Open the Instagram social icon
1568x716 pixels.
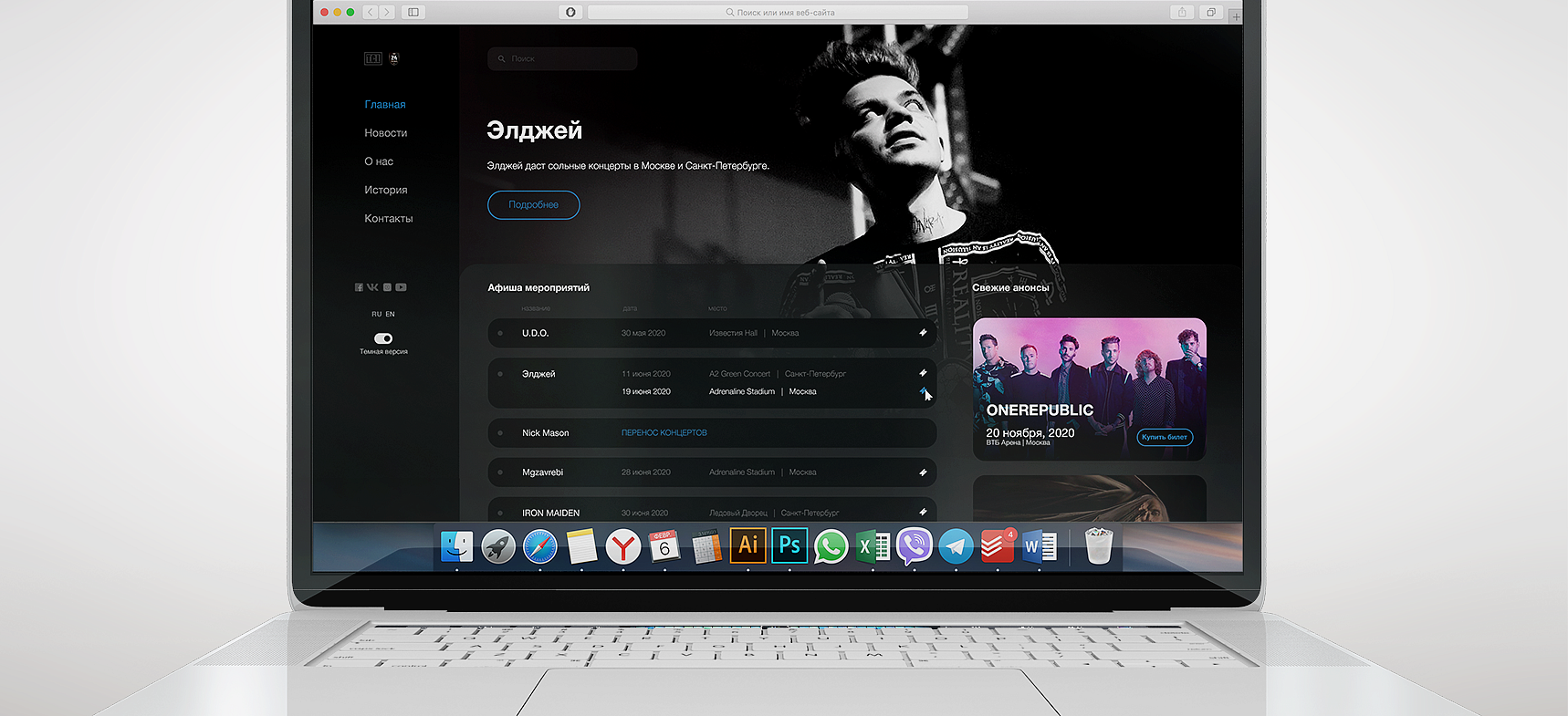(x=387, y=287)
